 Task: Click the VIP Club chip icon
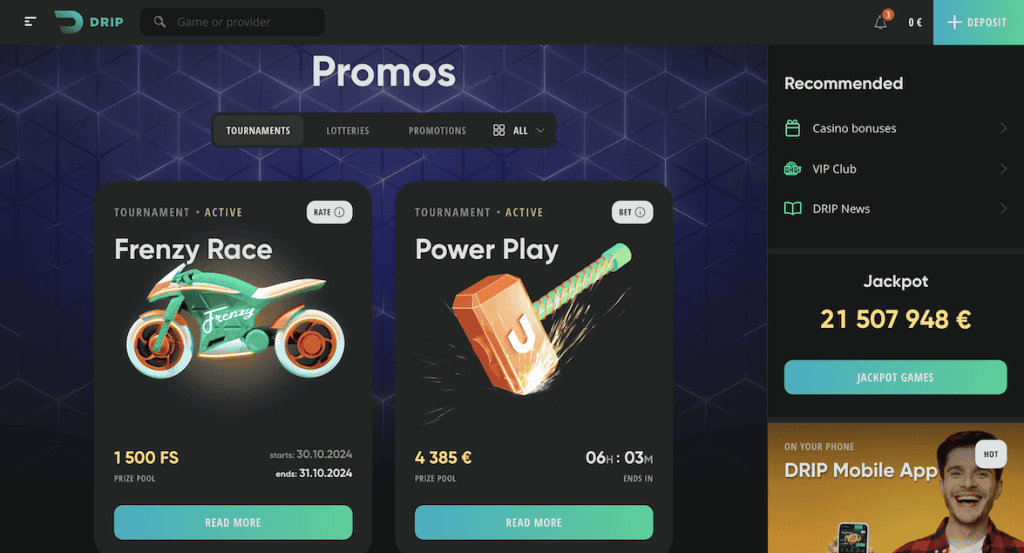point(792,168)
